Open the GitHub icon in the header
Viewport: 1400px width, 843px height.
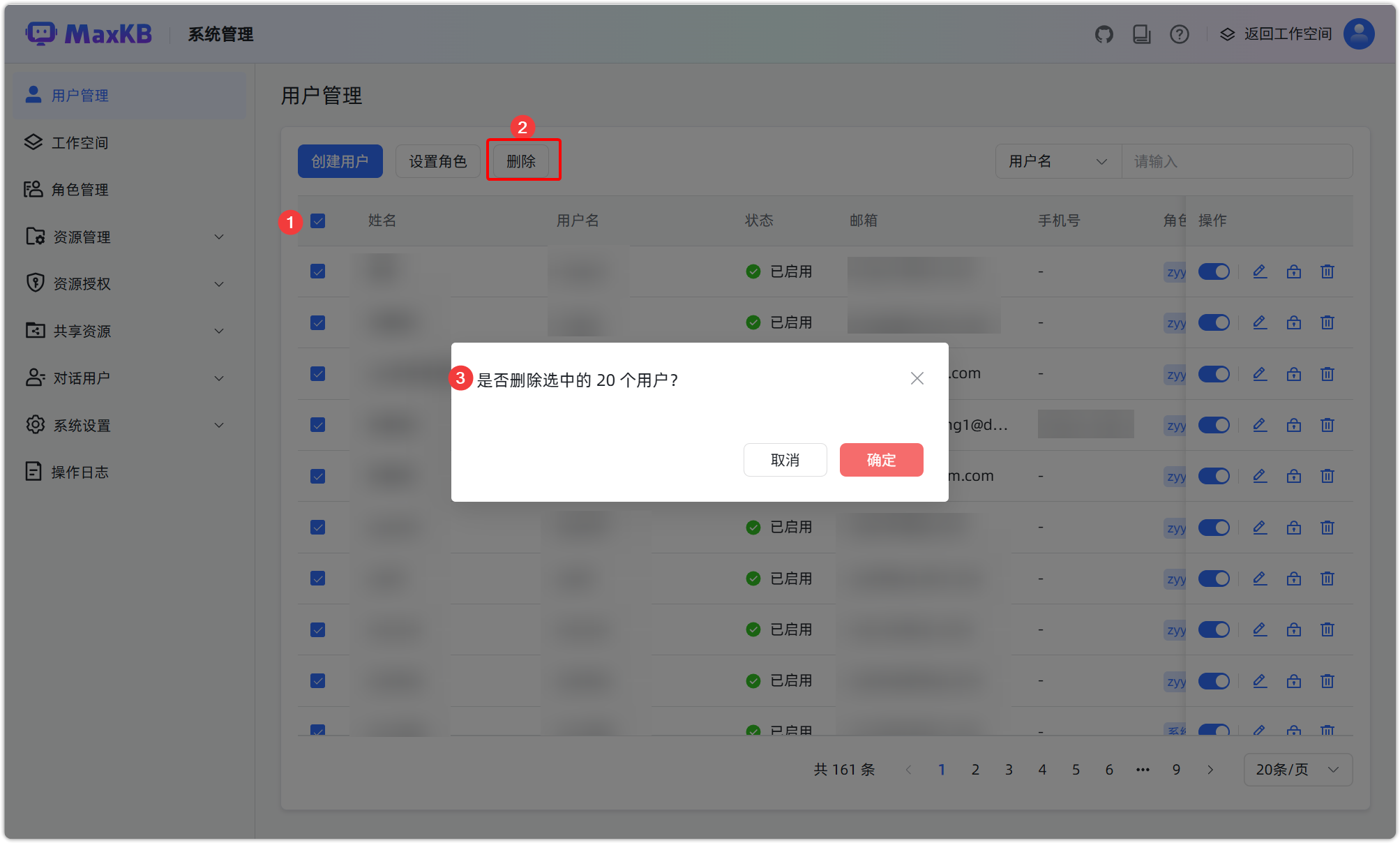tap(1104, 33)
